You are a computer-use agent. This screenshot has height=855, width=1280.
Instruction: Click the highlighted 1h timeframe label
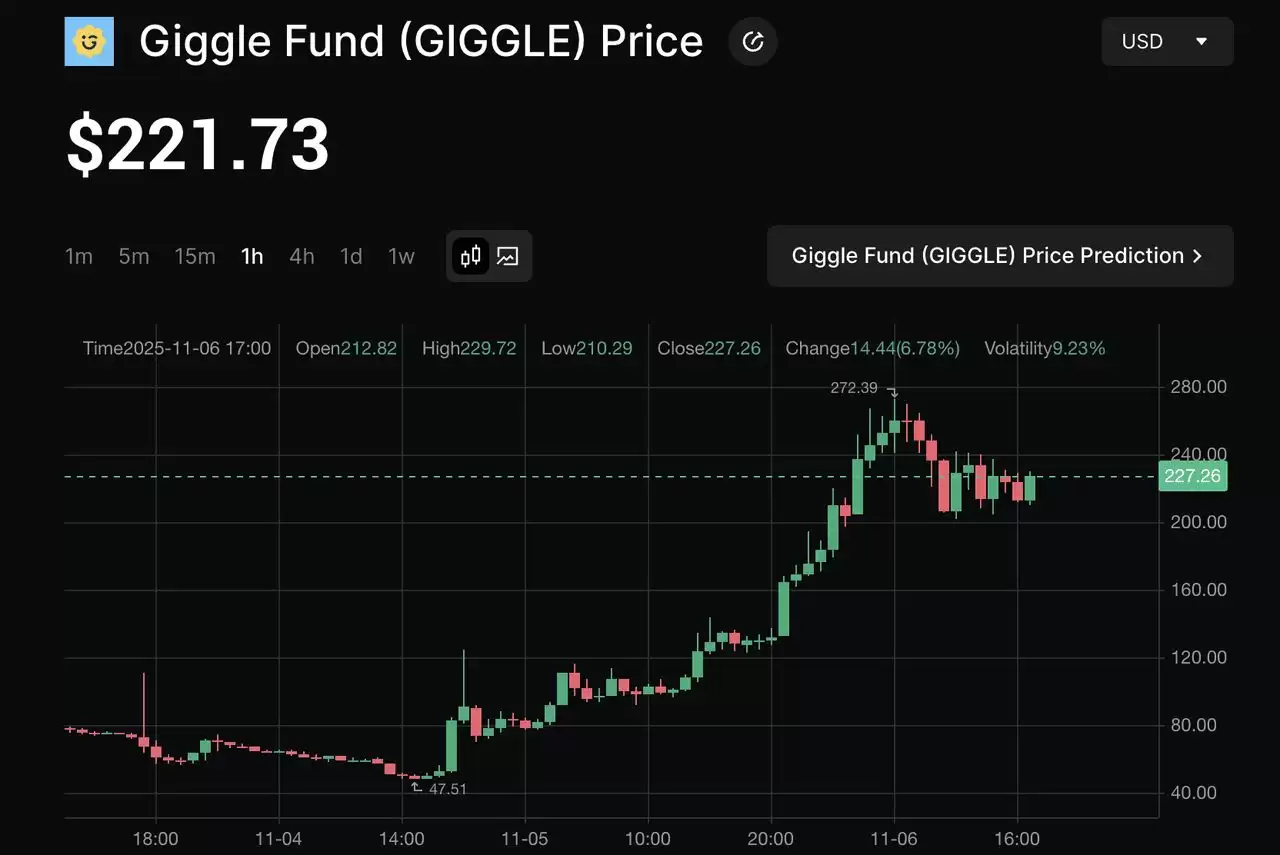(251, 256)
